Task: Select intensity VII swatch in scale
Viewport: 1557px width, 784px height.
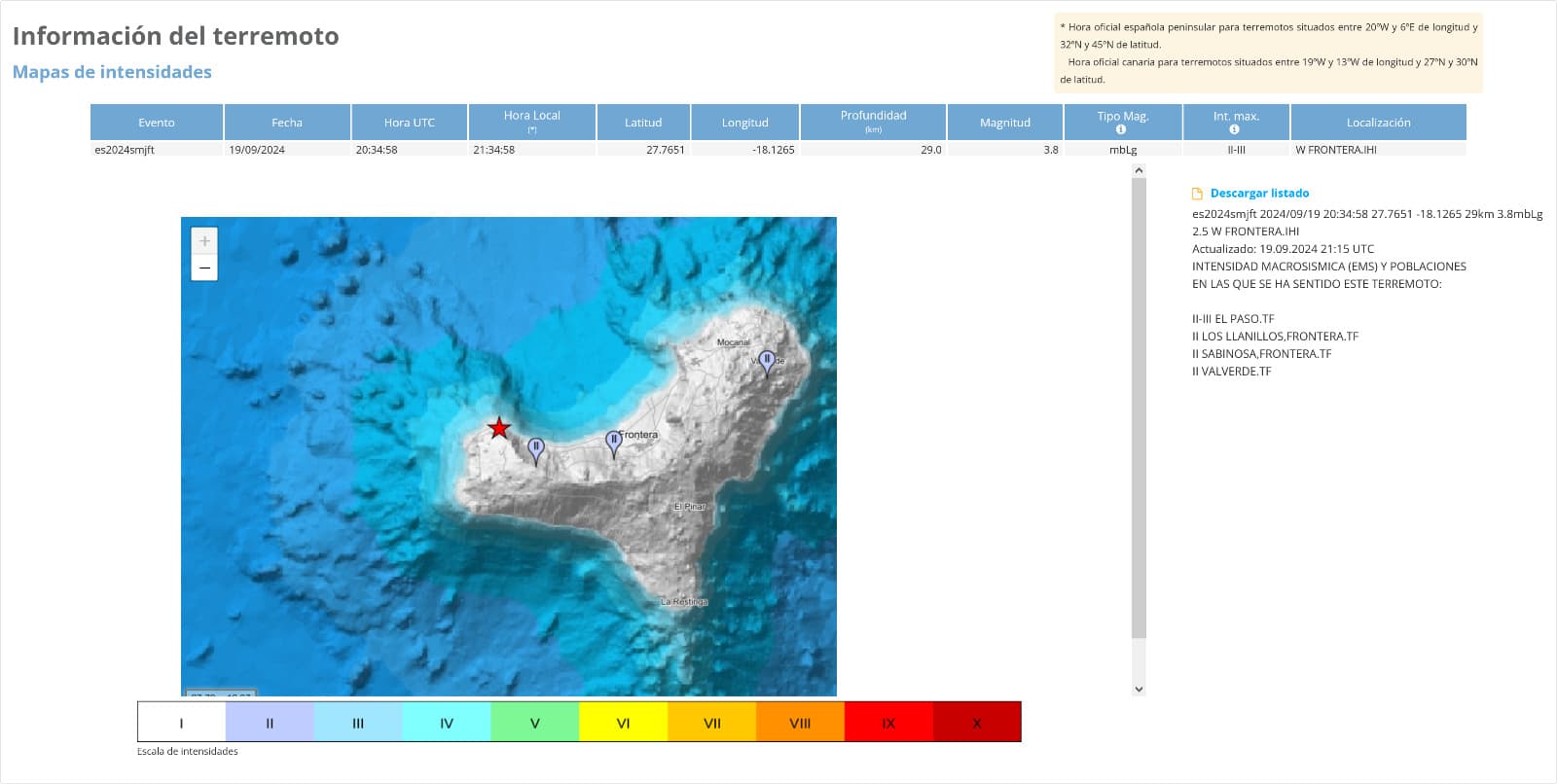Action: click(x=712, y=723)
